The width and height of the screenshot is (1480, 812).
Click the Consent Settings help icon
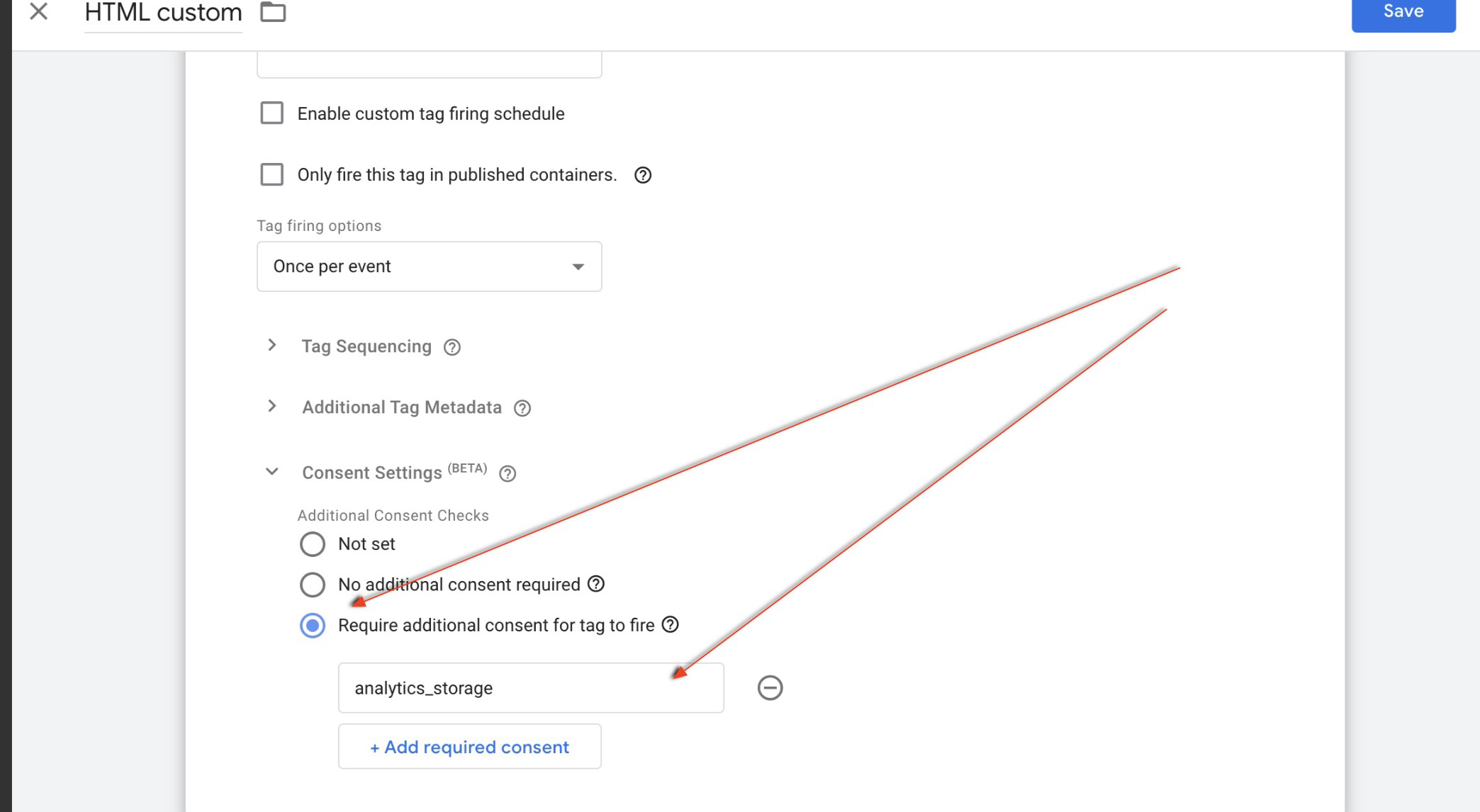[508, 473]
